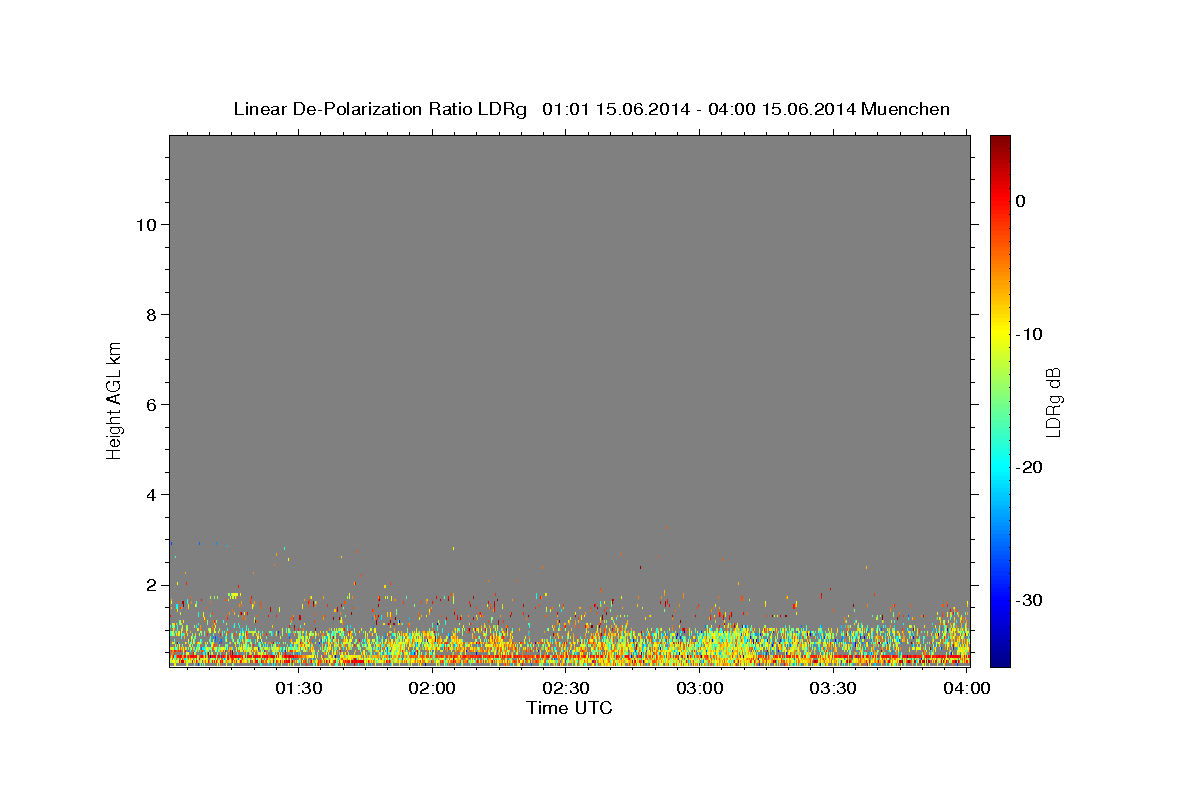Click the Time UTC axis label

[x=569, y=708]
